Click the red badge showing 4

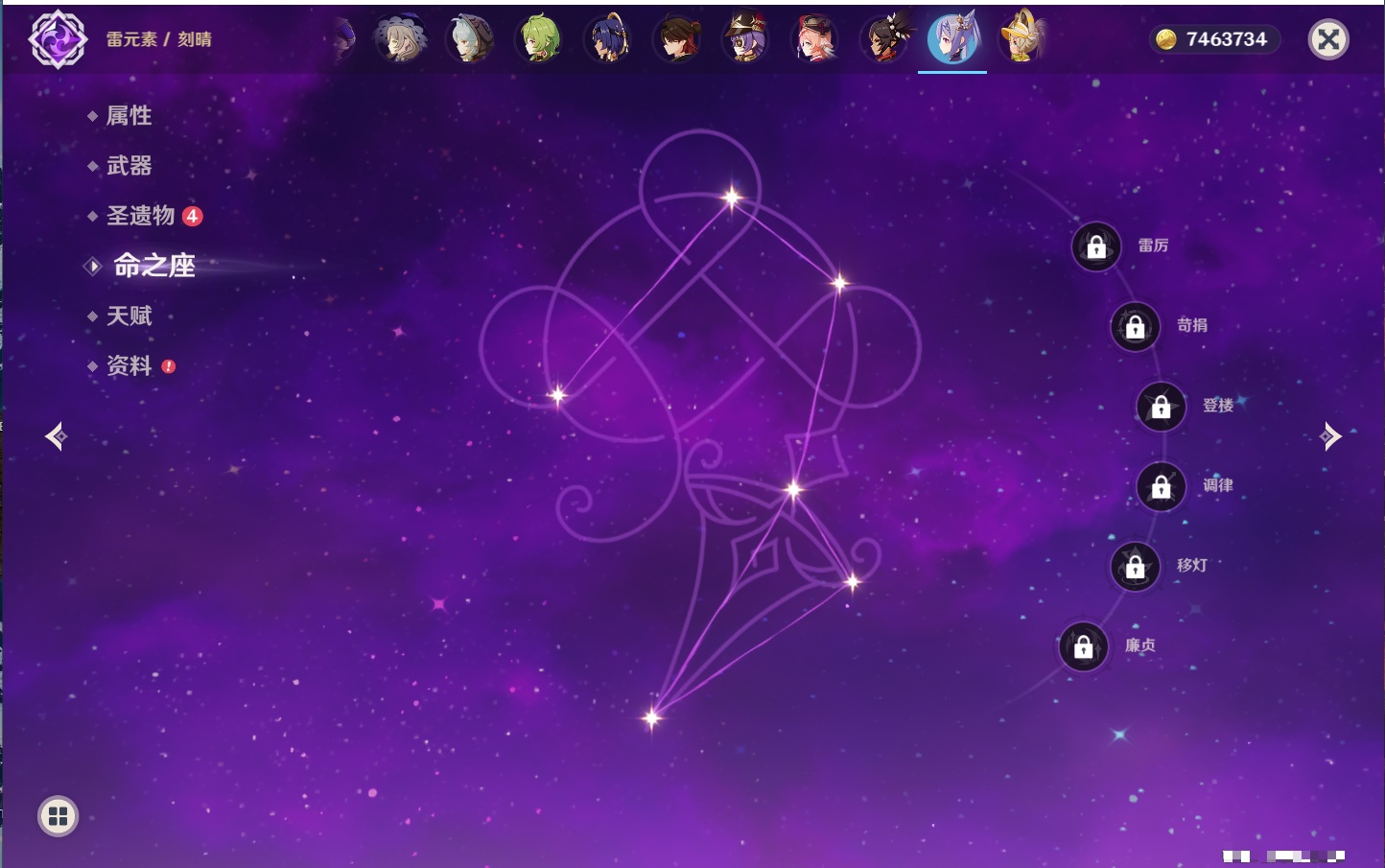tap(192, 216)
